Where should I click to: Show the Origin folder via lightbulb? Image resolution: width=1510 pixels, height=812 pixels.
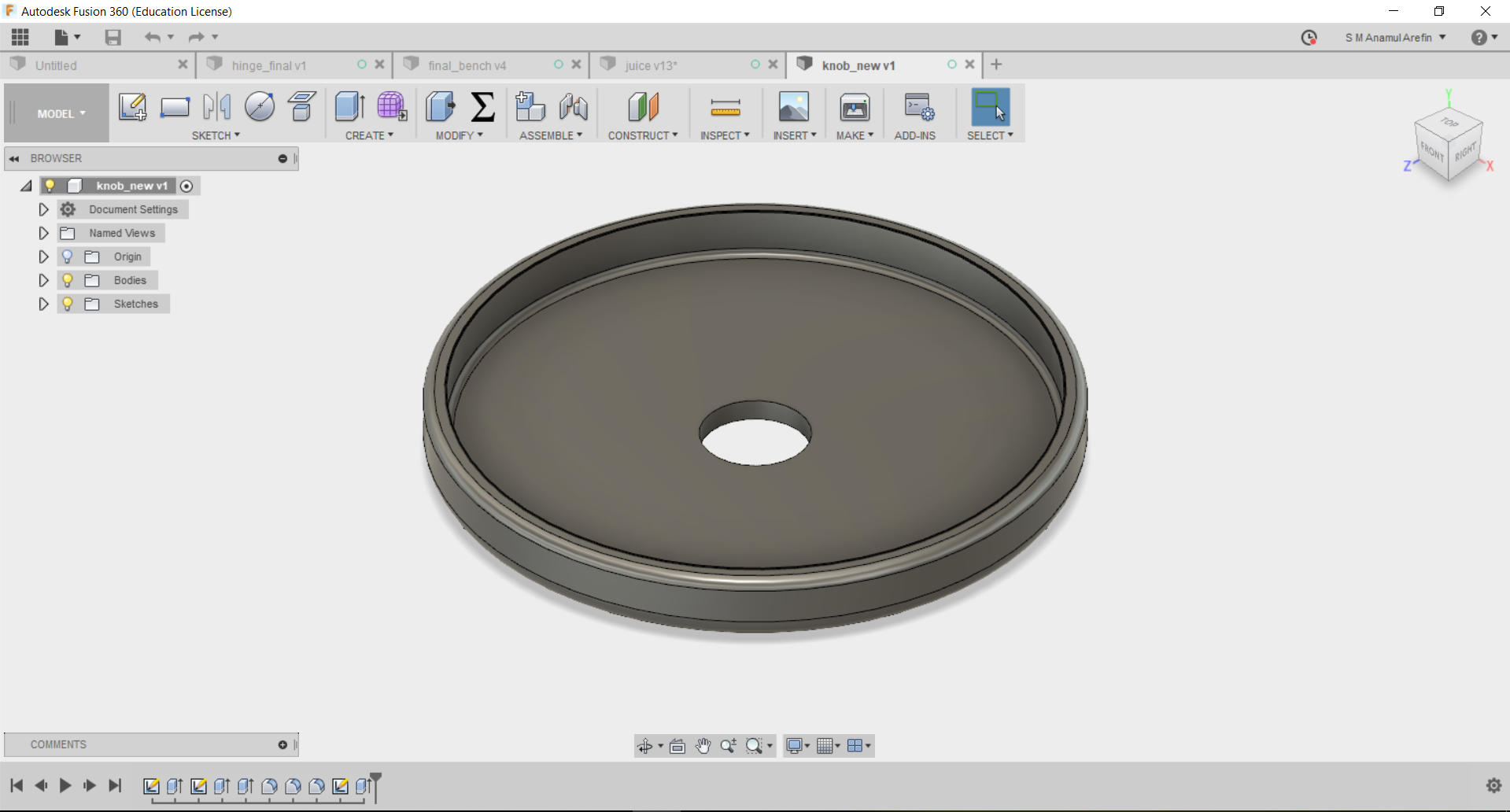68,257
